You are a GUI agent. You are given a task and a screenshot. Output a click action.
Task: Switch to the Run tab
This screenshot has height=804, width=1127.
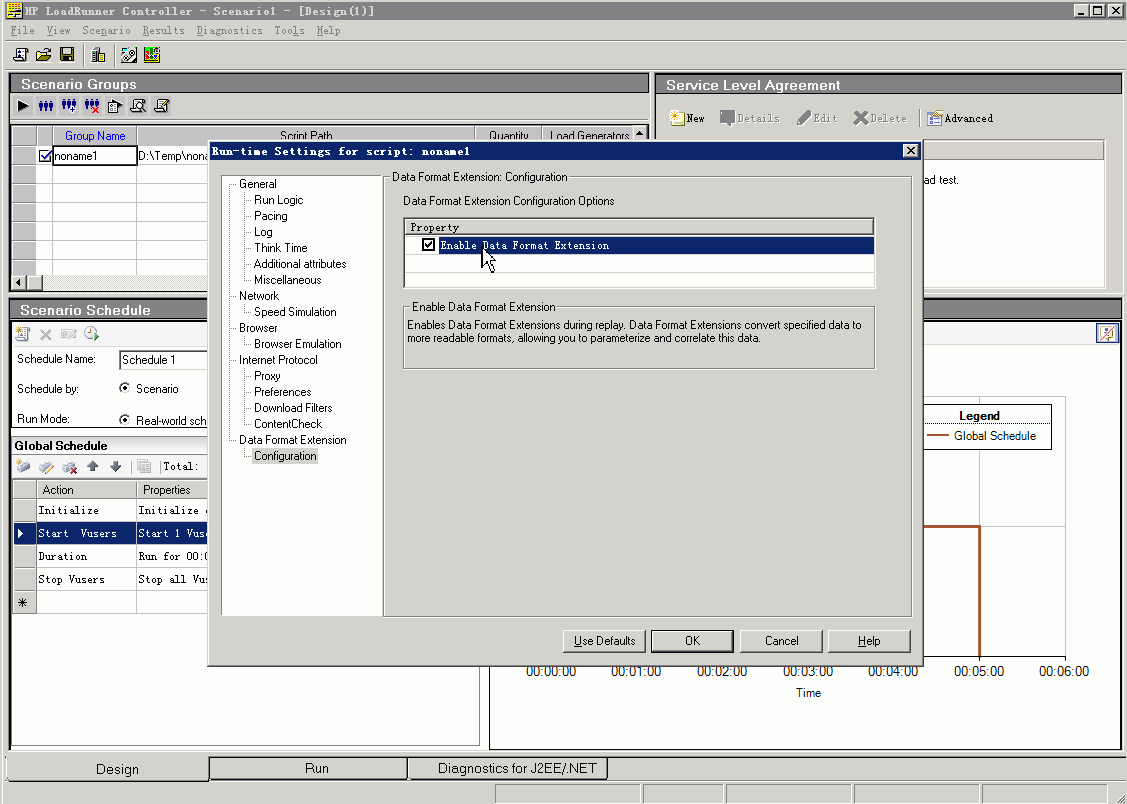(x=308, y=768)
